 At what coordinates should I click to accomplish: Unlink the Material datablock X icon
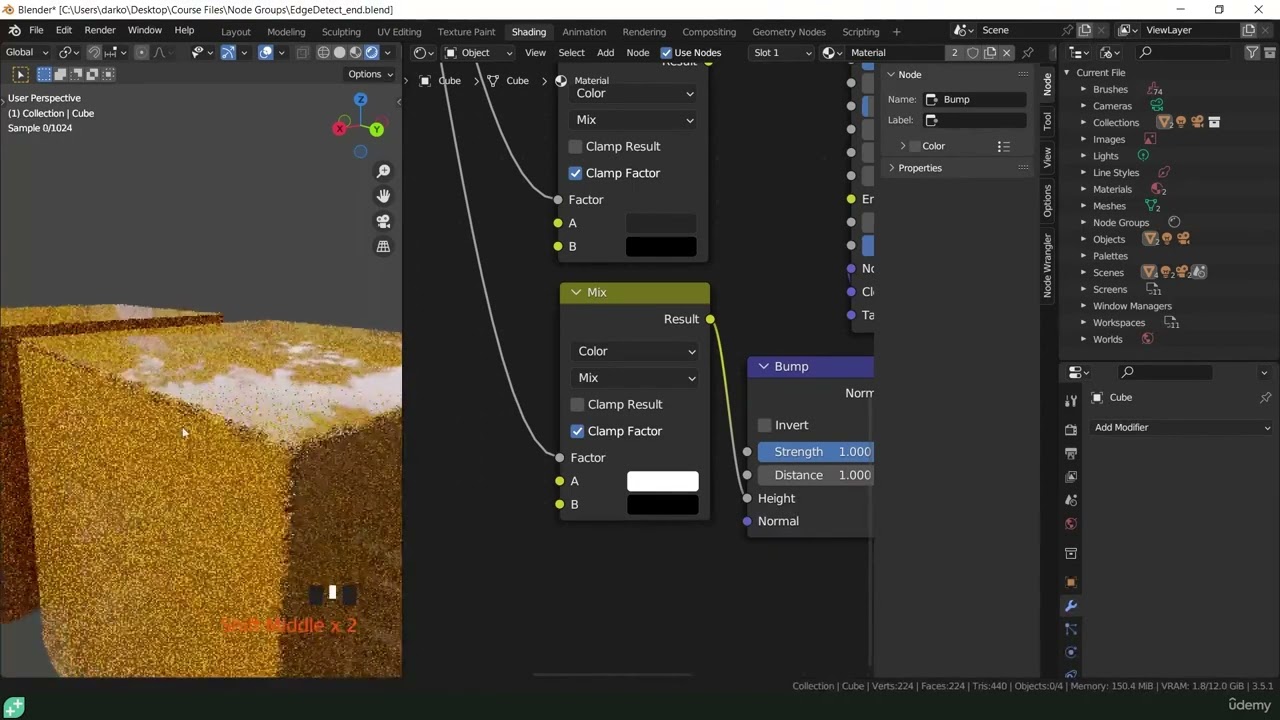tap(1006, 52)
